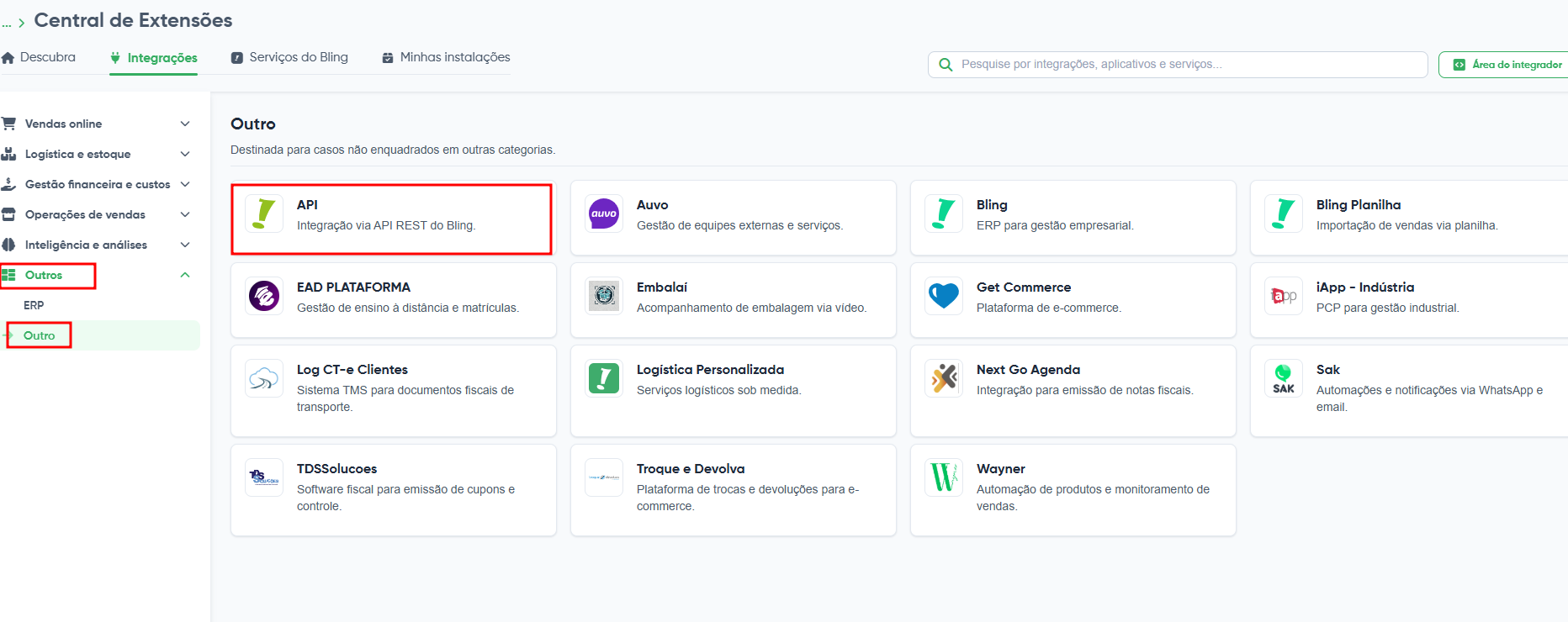The image size is (1568, 622).
Task: Open the Integrações tab
Action: tap(154, 58)
